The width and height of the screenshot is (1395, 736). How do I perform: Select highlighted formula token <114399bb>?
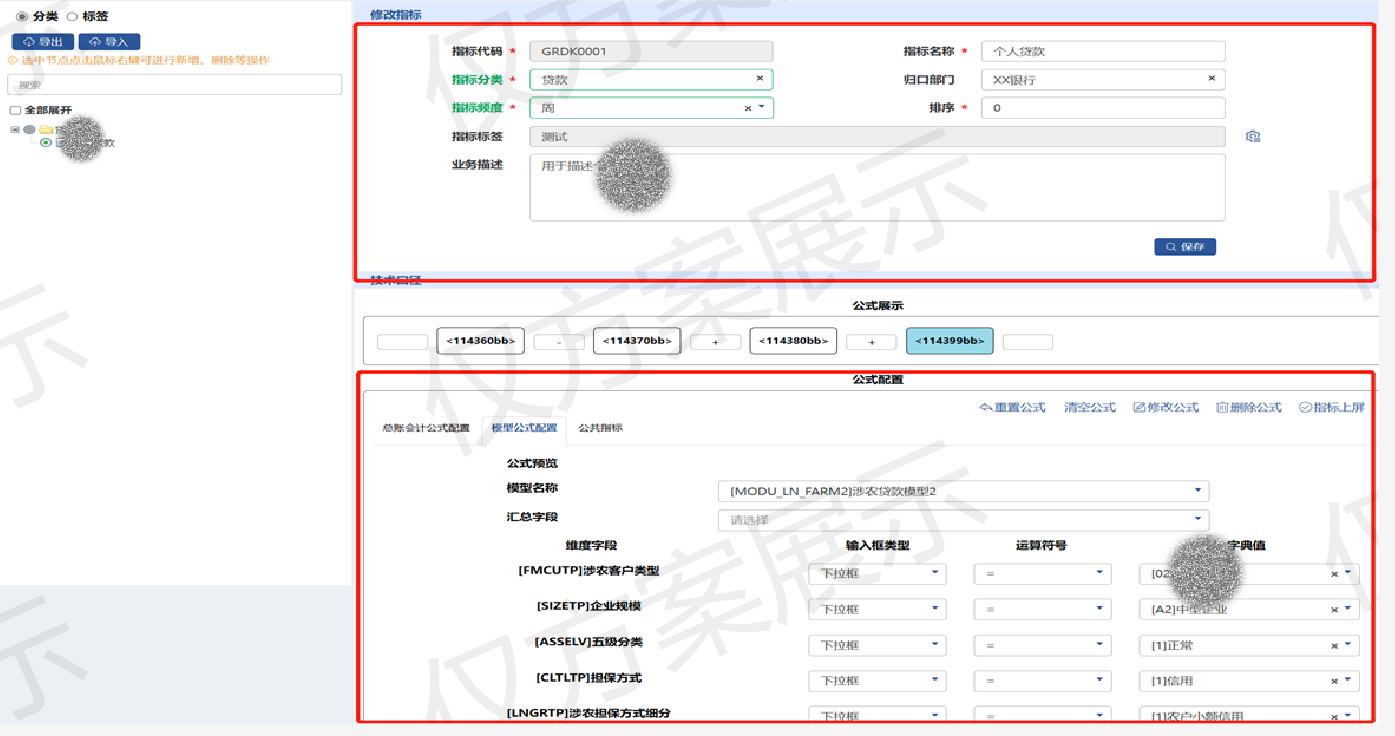coord(950,341)
